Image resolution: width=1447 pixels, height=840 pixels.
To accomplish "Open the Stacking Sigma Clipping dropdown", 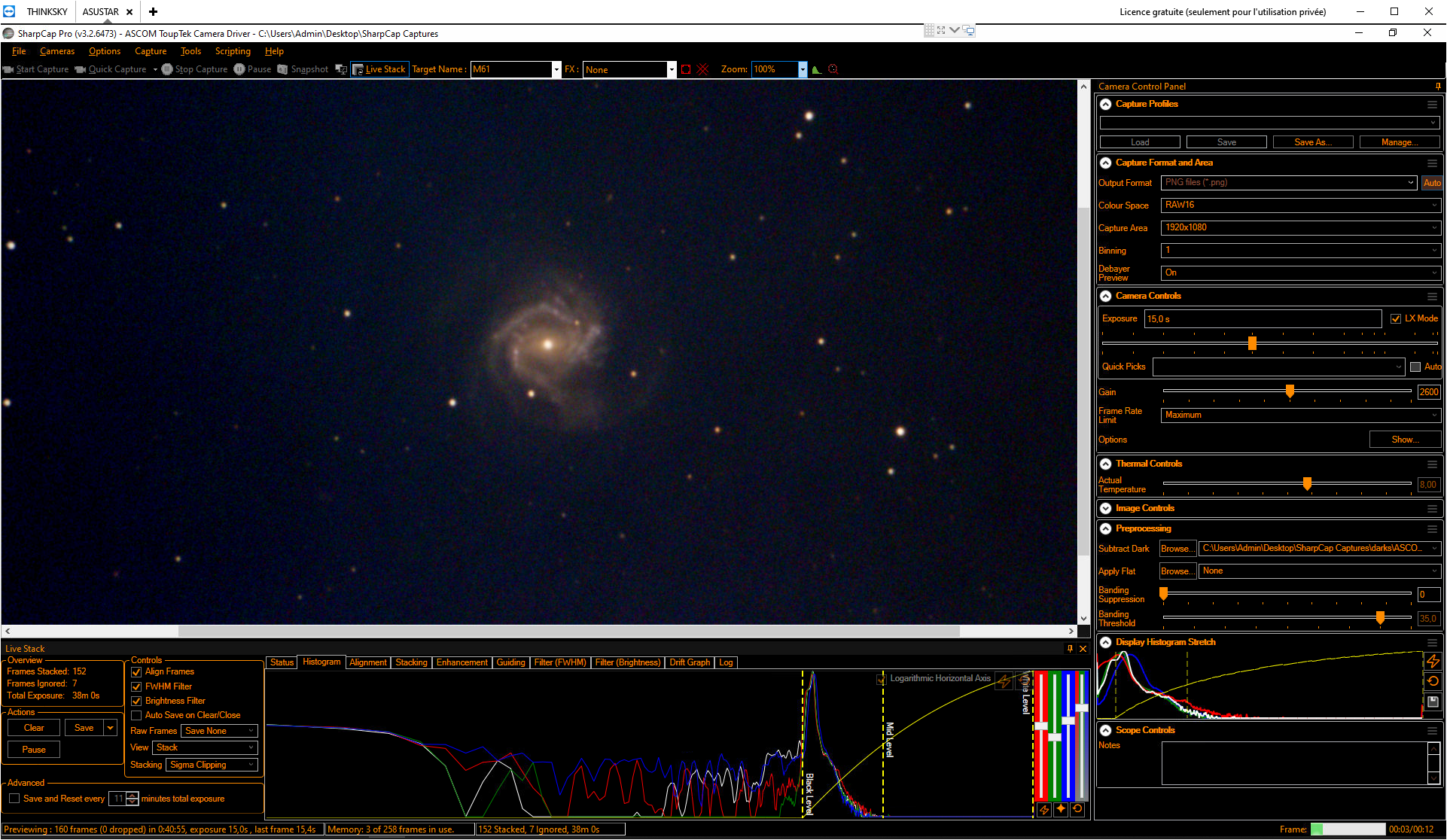I will pyautogui.click(x=212, y=765).
